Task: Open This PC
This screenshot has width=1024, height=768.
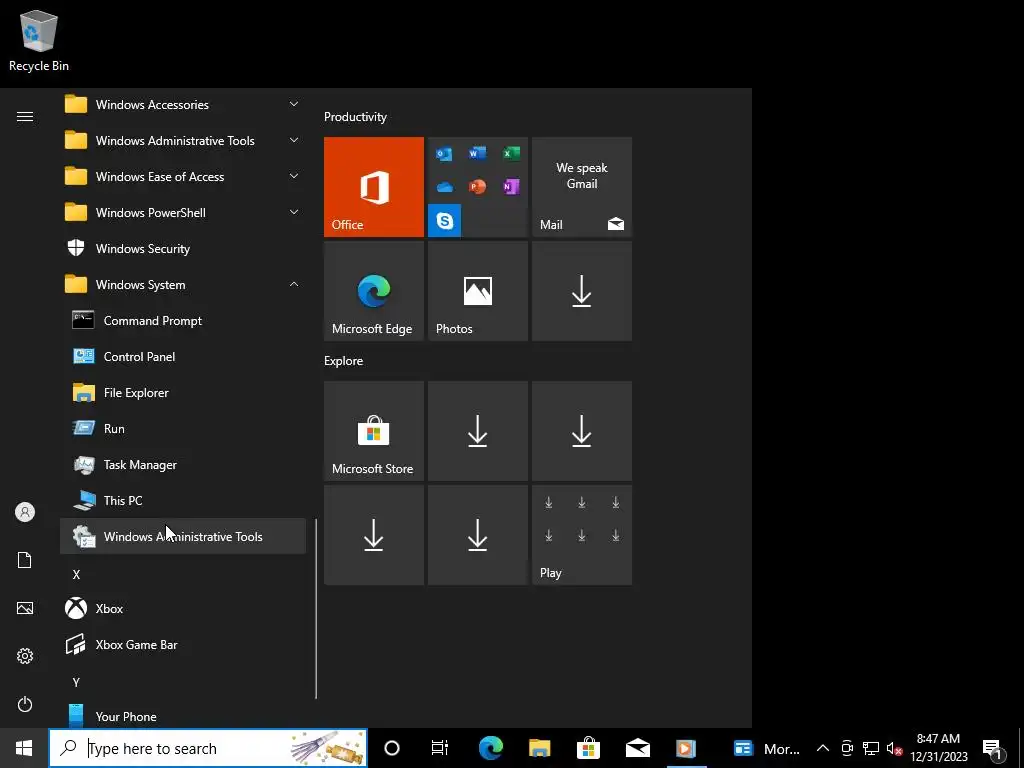Action: (x=183, y=500)
